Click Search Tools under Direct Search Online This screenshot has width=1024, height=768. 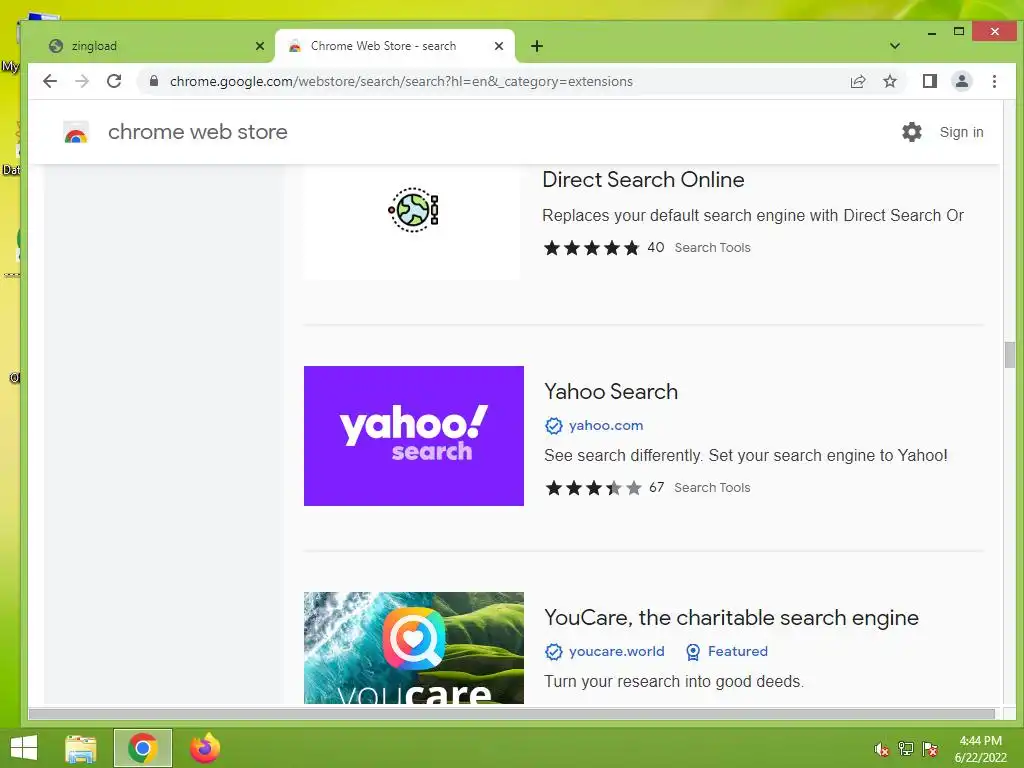click(712, 248)
